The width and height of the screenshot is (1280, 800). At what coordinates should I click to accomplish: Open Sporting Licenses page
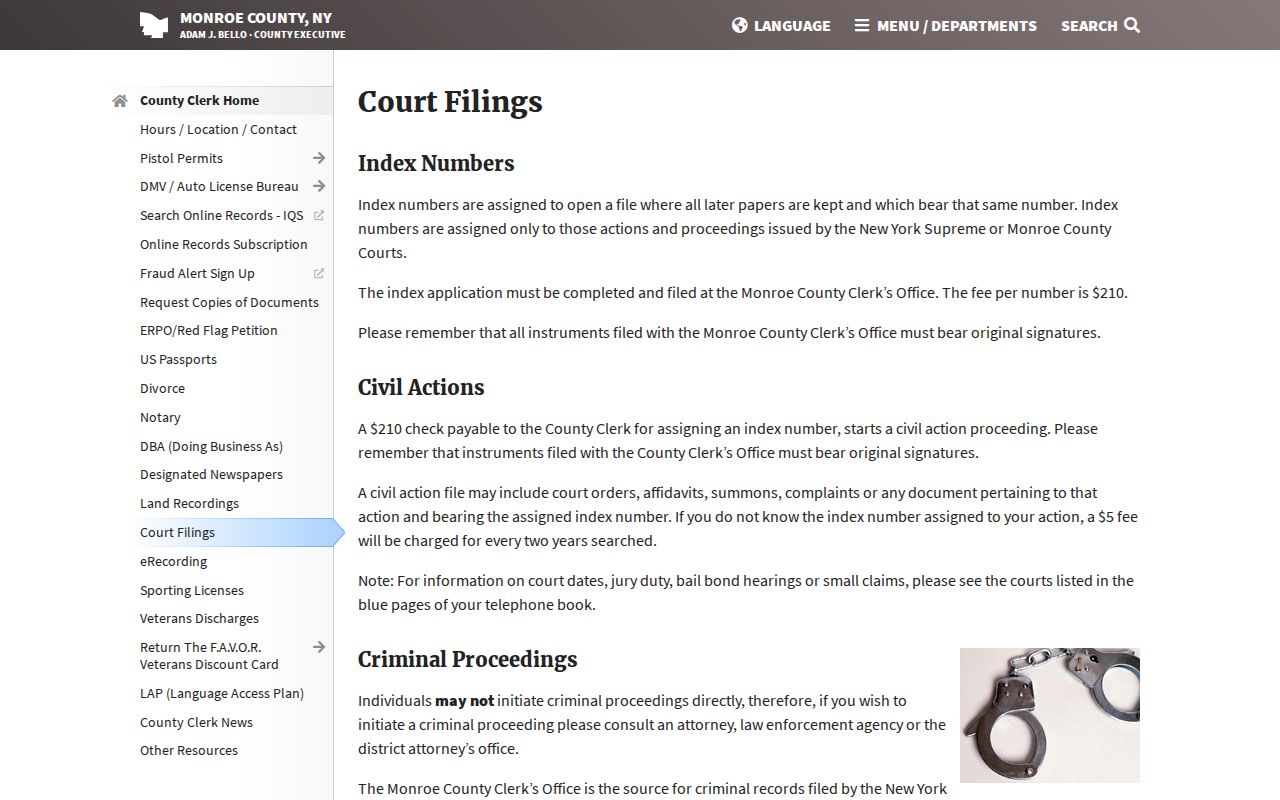tap(192, 591)
